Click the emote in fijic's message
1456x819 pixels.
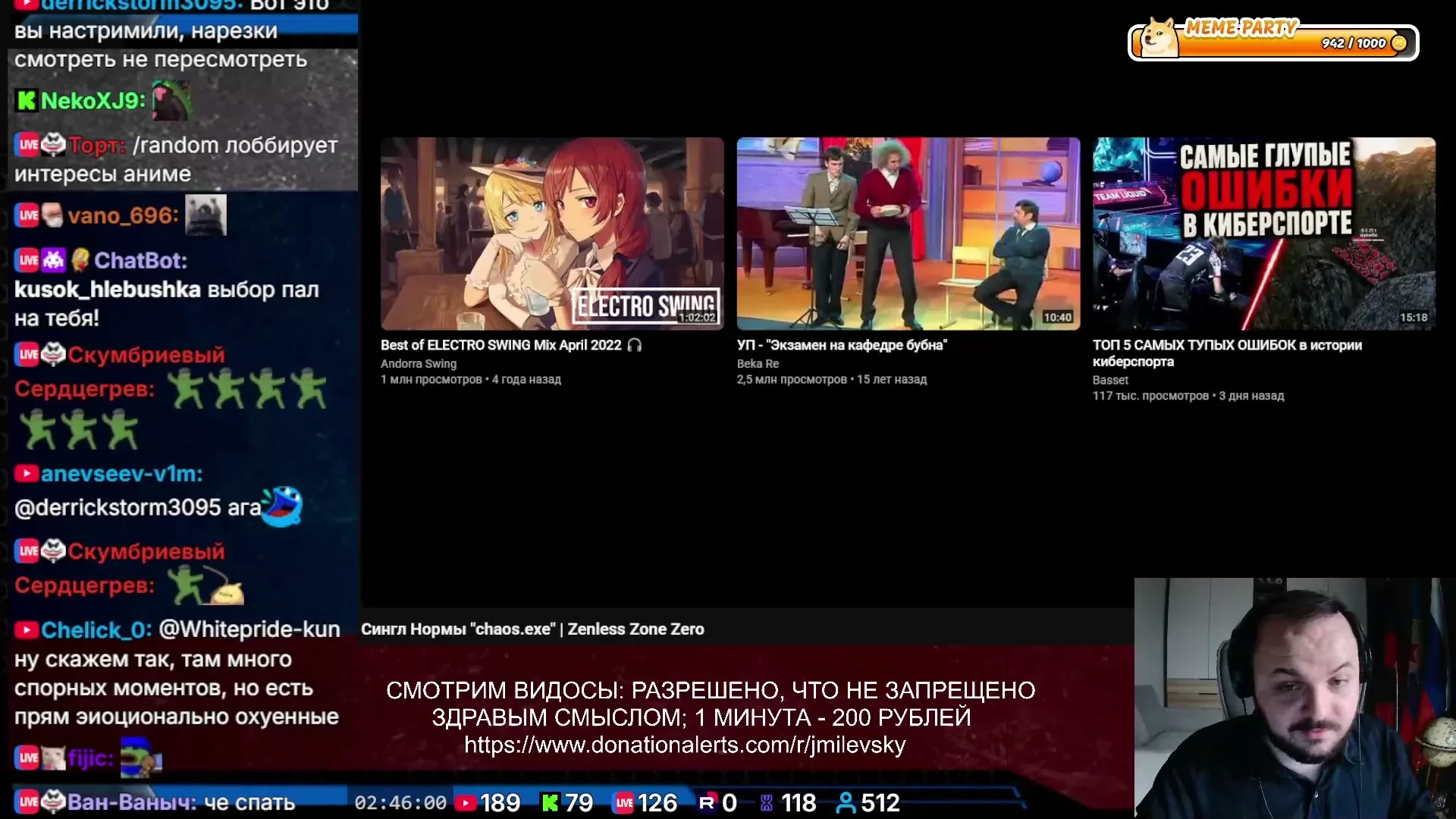pos(140,757)
